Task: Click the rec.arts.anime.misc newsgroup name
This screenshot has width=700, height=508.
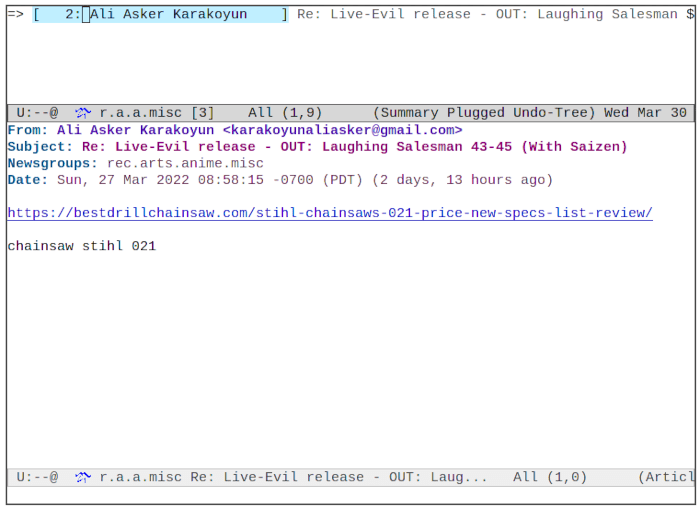Action: point(185,163)
